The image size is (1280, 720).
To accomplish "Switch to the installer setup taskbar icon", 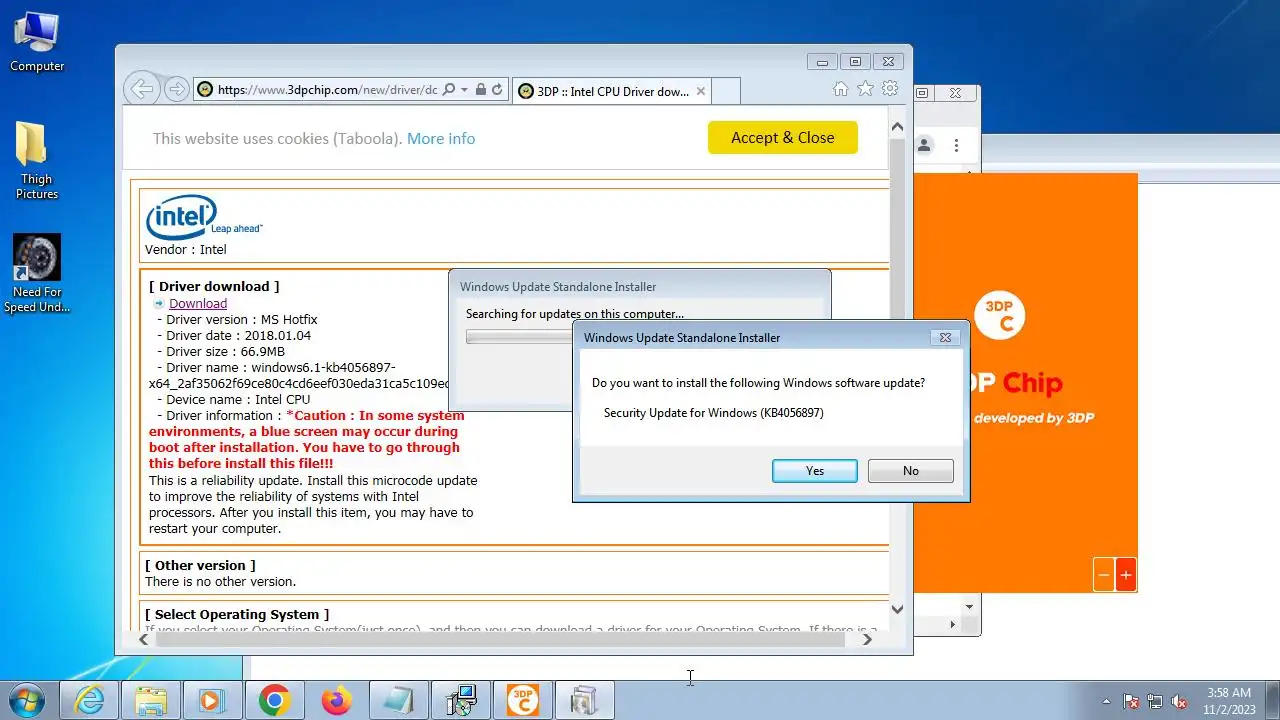I will (x=460, y=701).
